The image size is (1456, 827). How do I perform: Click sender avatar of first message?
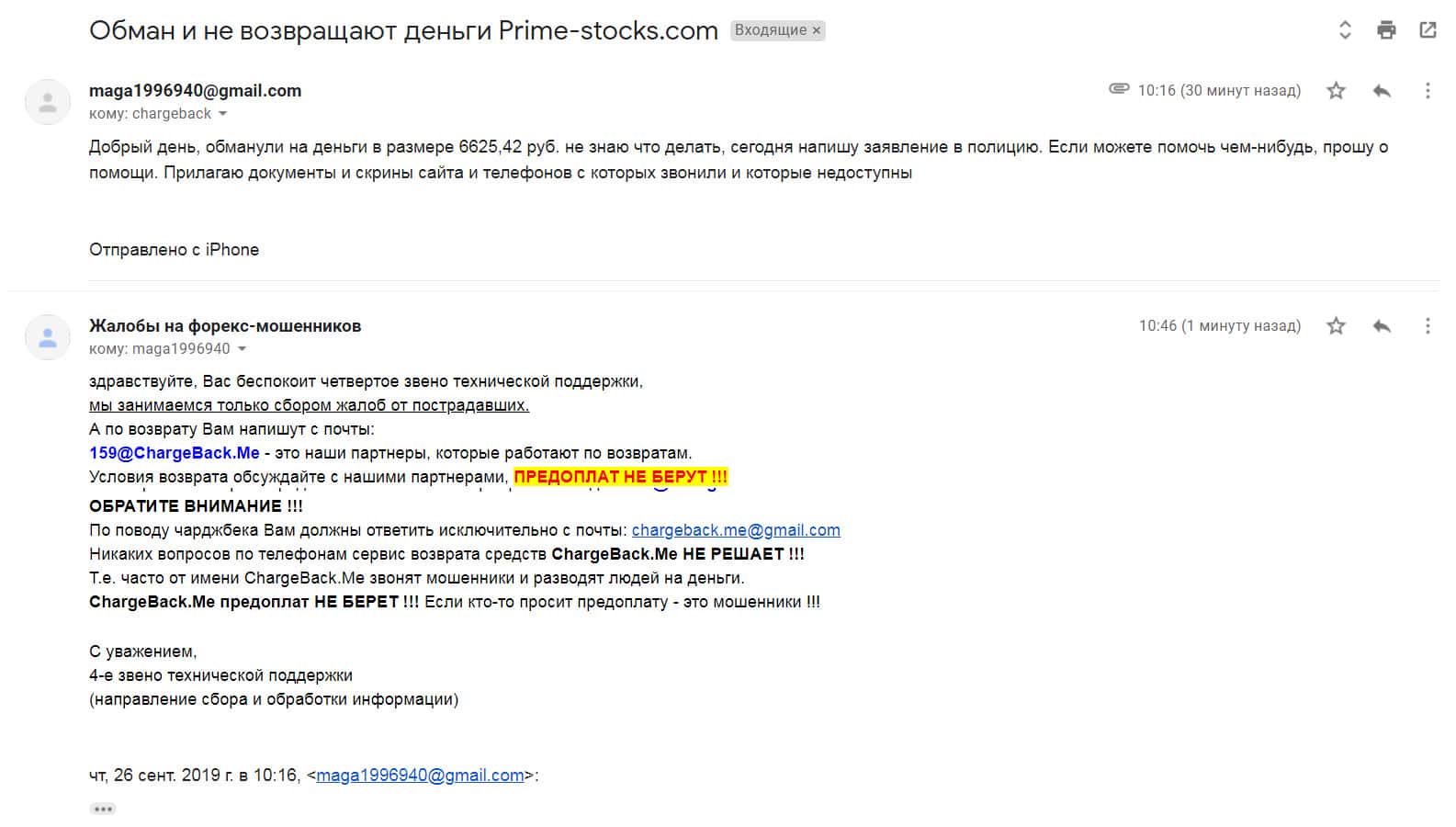click(x=48, y=102)
